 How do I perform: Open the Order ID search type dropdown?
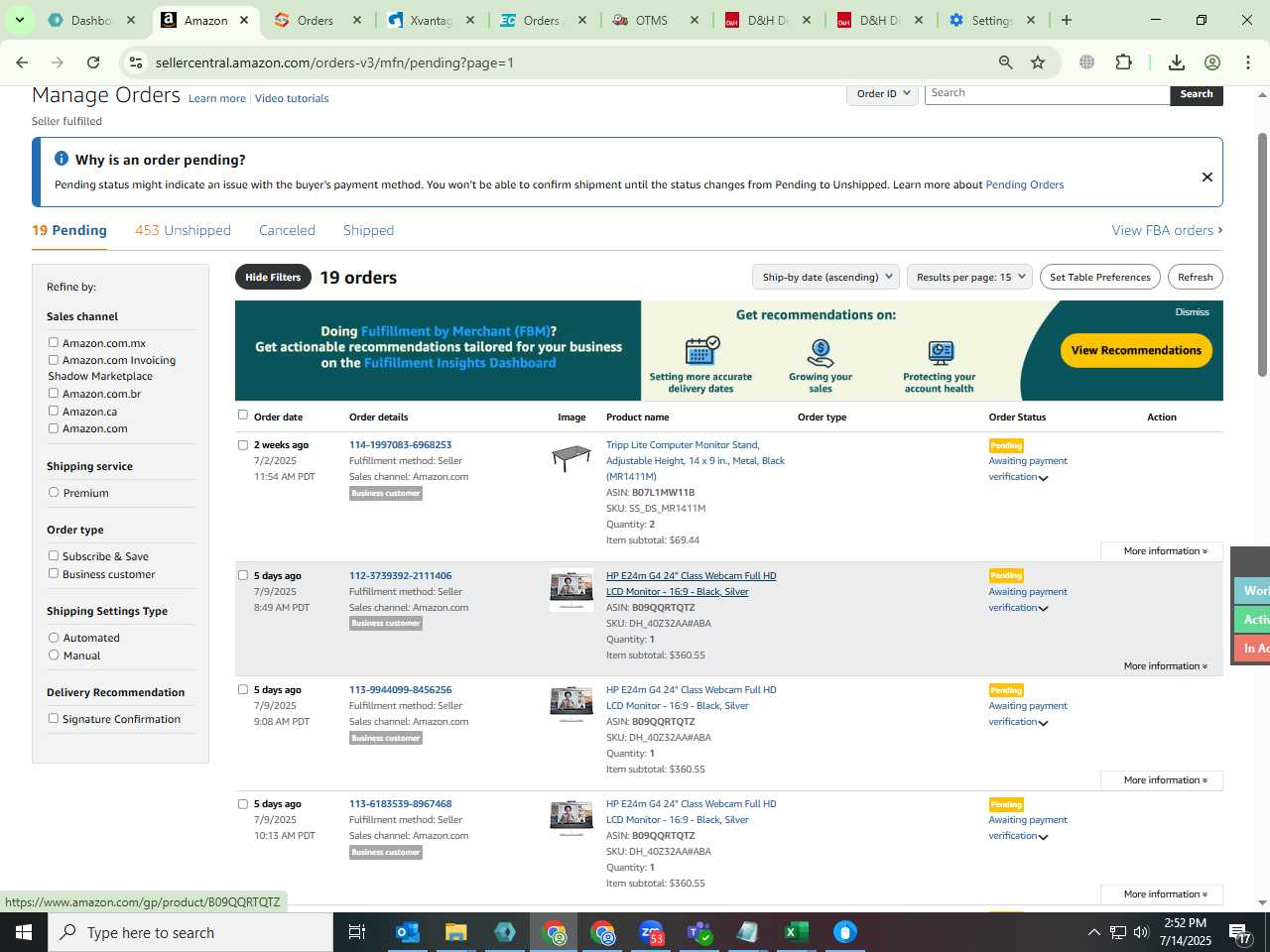(x=882, y=93)
